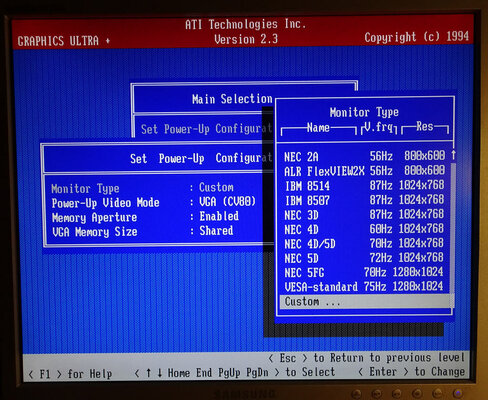Choose NEC 4D 60Hz monitor

[x=364, y=229]
